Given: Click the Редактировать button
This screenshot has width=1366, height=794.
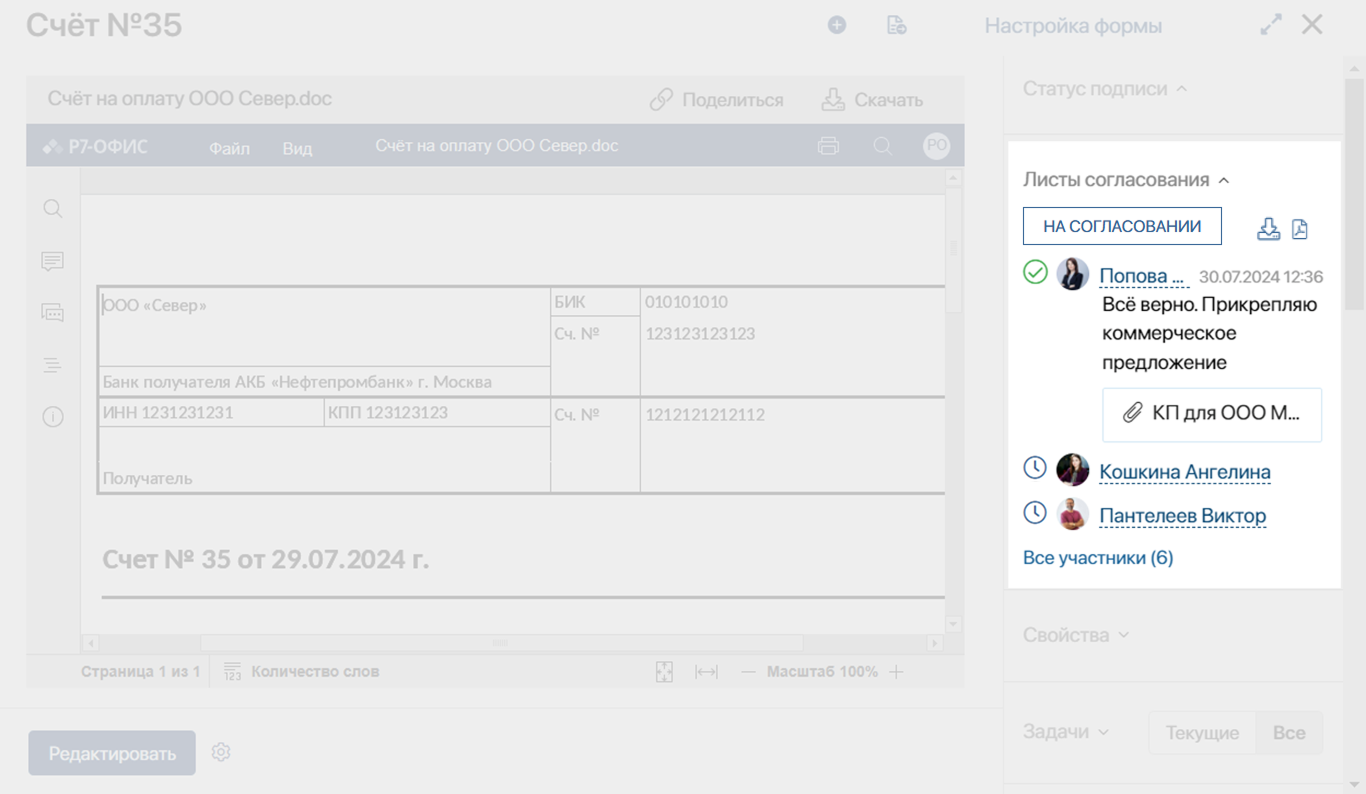Looking at the screenshot, I should tap(112, 753).
